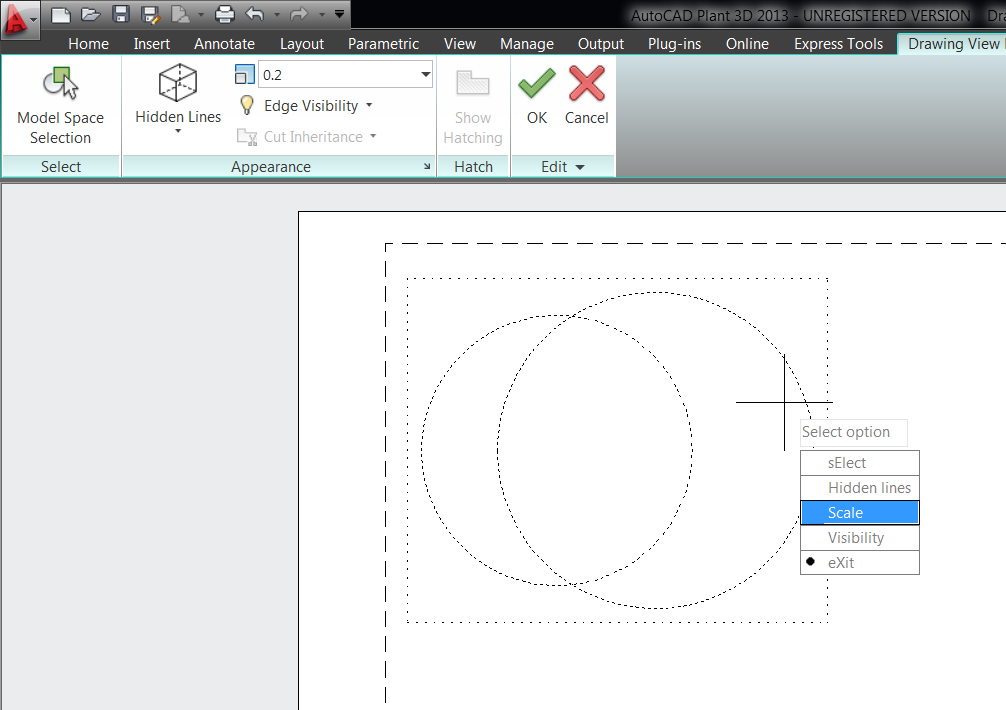The image size is (1006, 710).
Task: Expand the Hidden Lines style dropdown arrow
Action: pyautogui.click(x=178, y=131)
